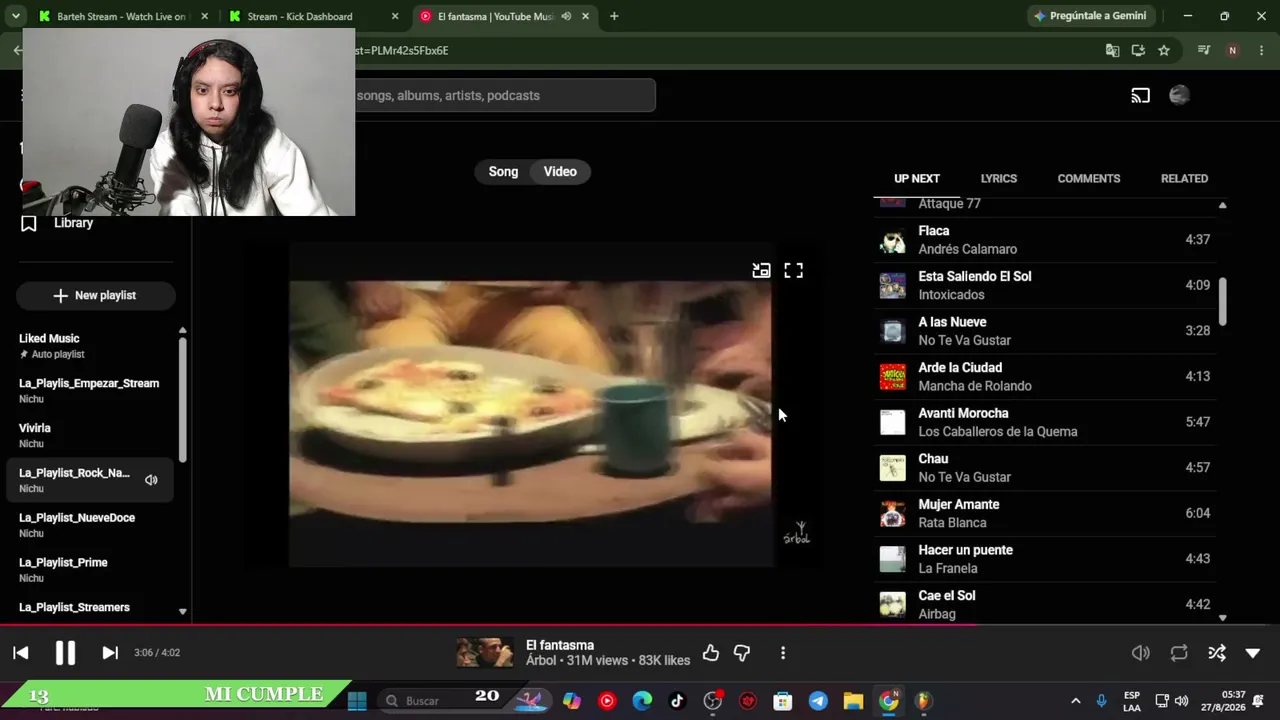This screenshot has width=1280, height=720.
Task: Create a new playlist
Action: coord(96,296)
